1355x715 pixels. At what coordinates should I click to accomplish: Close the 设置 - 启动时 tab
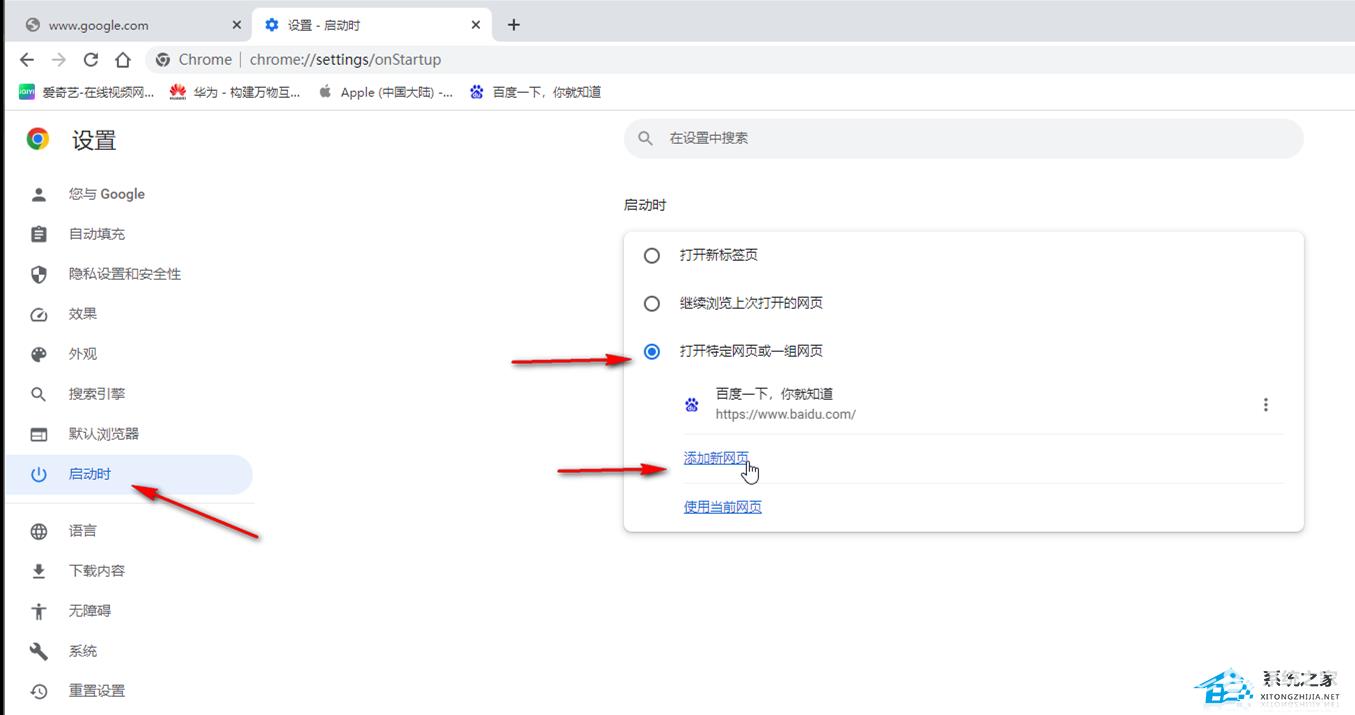click(x=476, y=25)
